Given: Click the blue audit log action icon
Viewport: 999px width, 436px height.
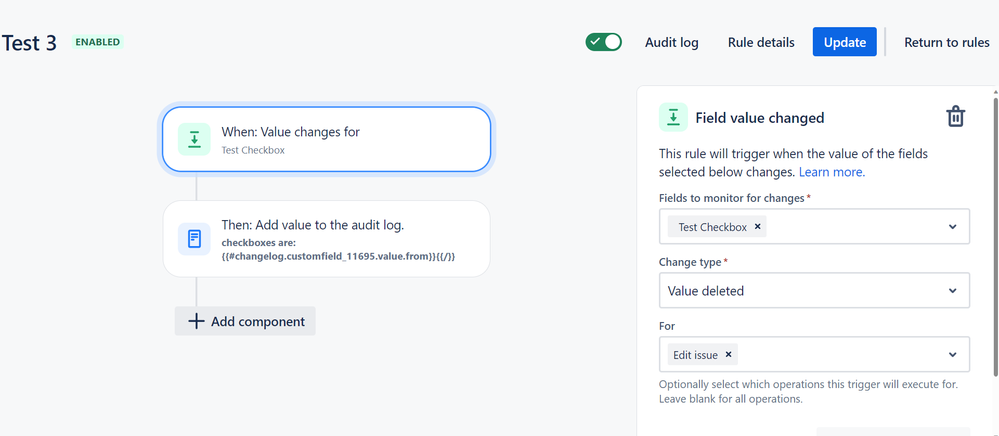Looking at the screenshot, I should [x=194, y=239].
